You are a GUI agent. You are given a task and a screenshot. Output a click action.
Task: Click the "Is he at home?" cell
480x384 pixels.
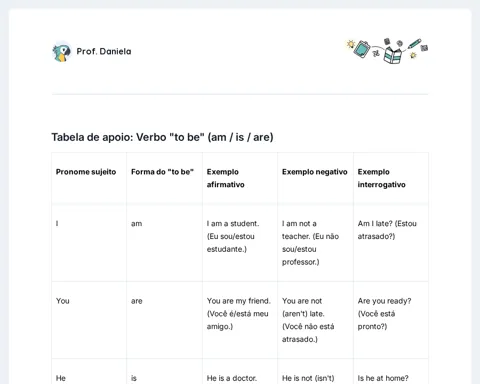(x=391, y=371)
